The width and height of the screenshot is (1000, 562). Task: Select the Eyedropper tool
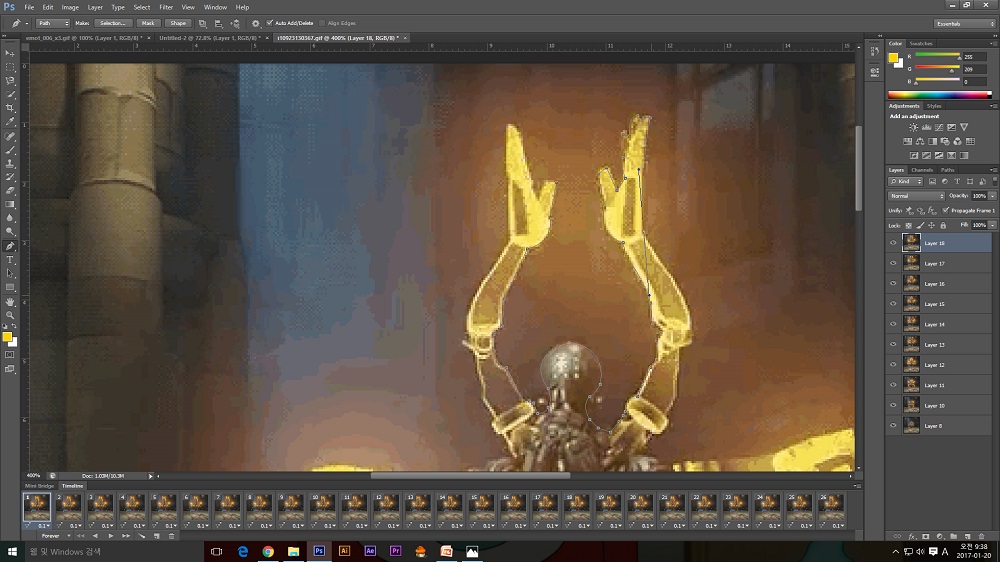(10, 122)
